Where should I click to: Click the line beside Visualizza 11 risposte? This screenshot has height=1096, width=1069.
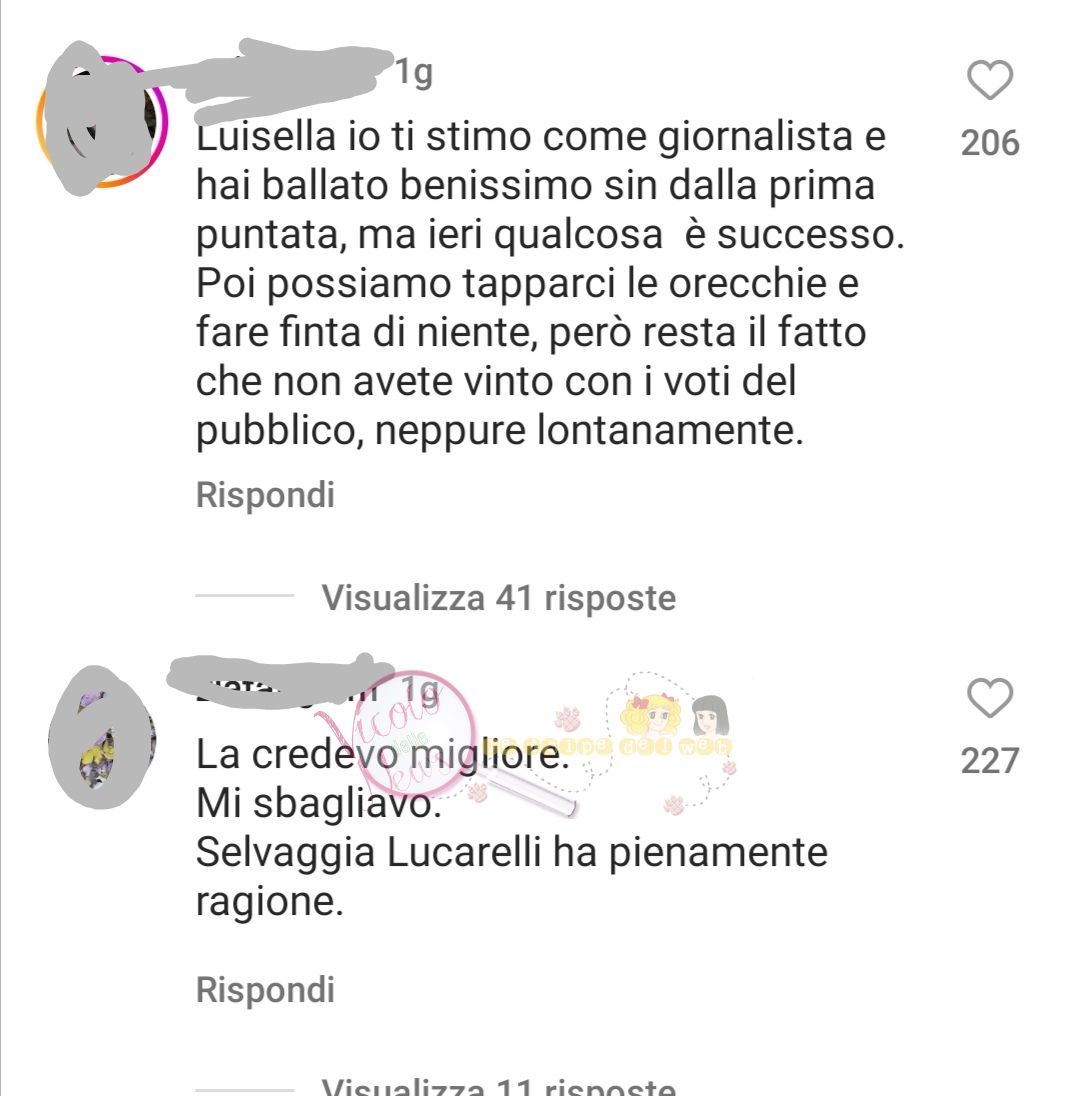(x=245, y=1090)
